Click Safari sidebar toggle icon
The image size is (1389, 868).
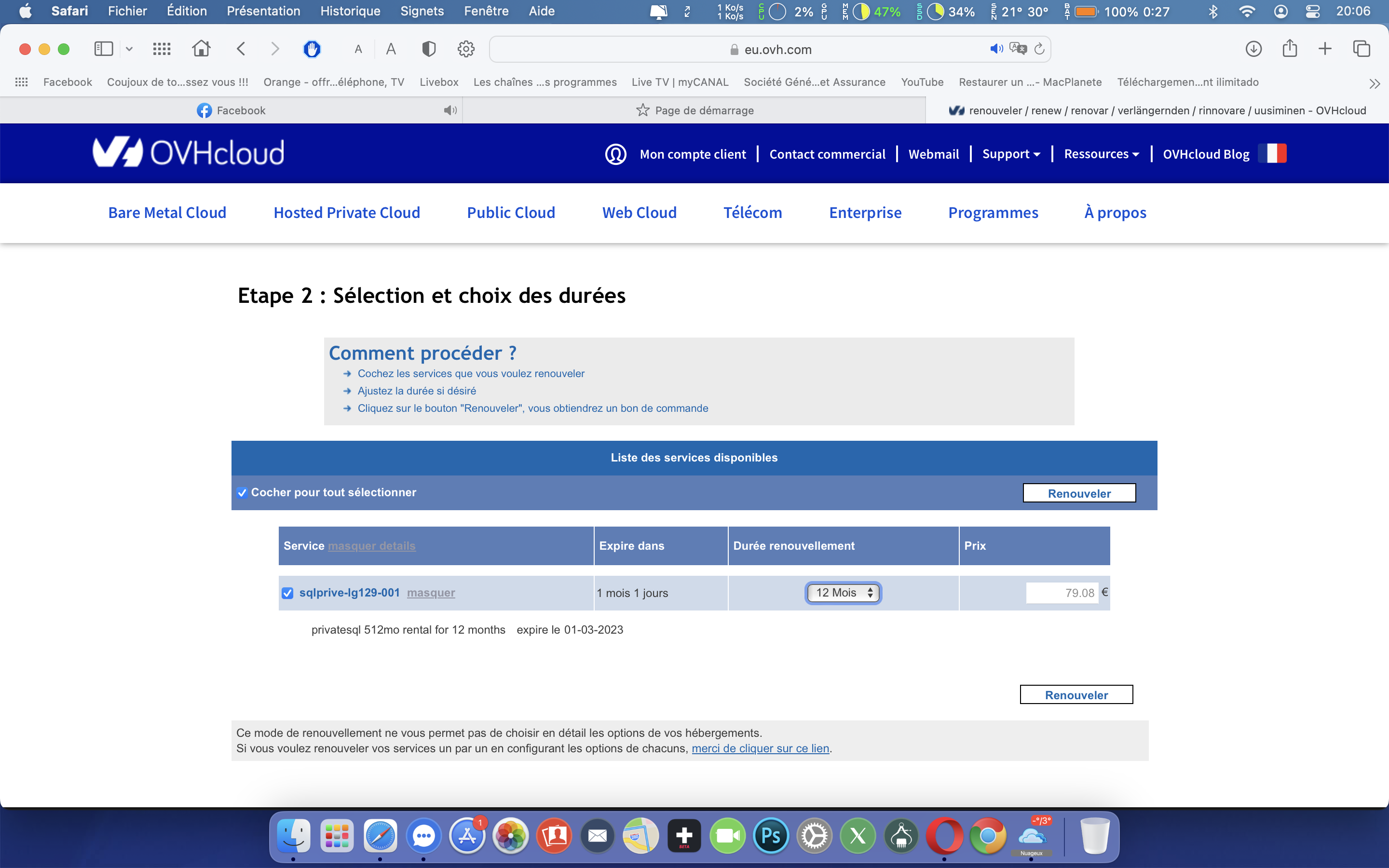tap(103, 49)
